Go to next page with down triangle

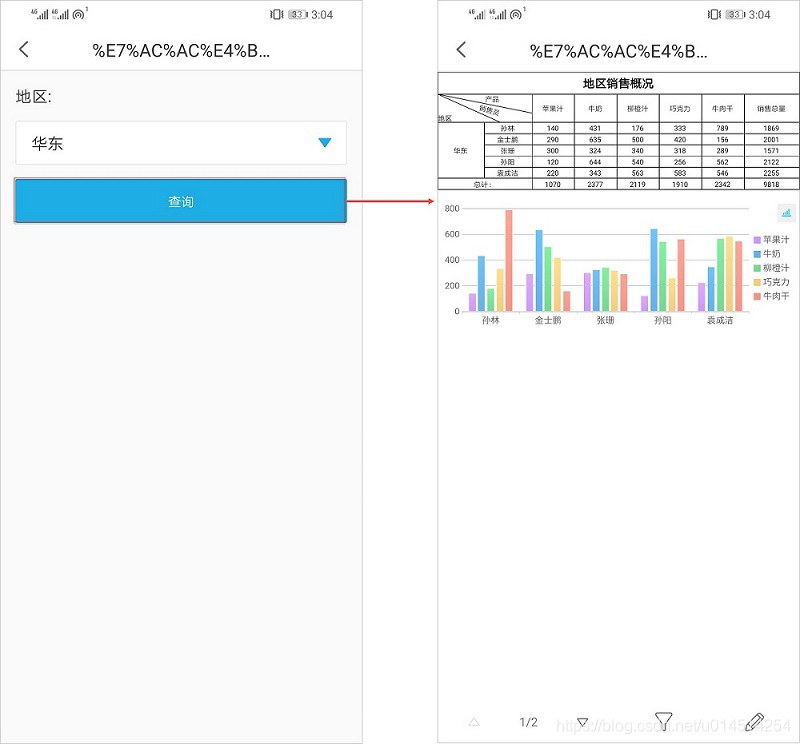(582, 722)
